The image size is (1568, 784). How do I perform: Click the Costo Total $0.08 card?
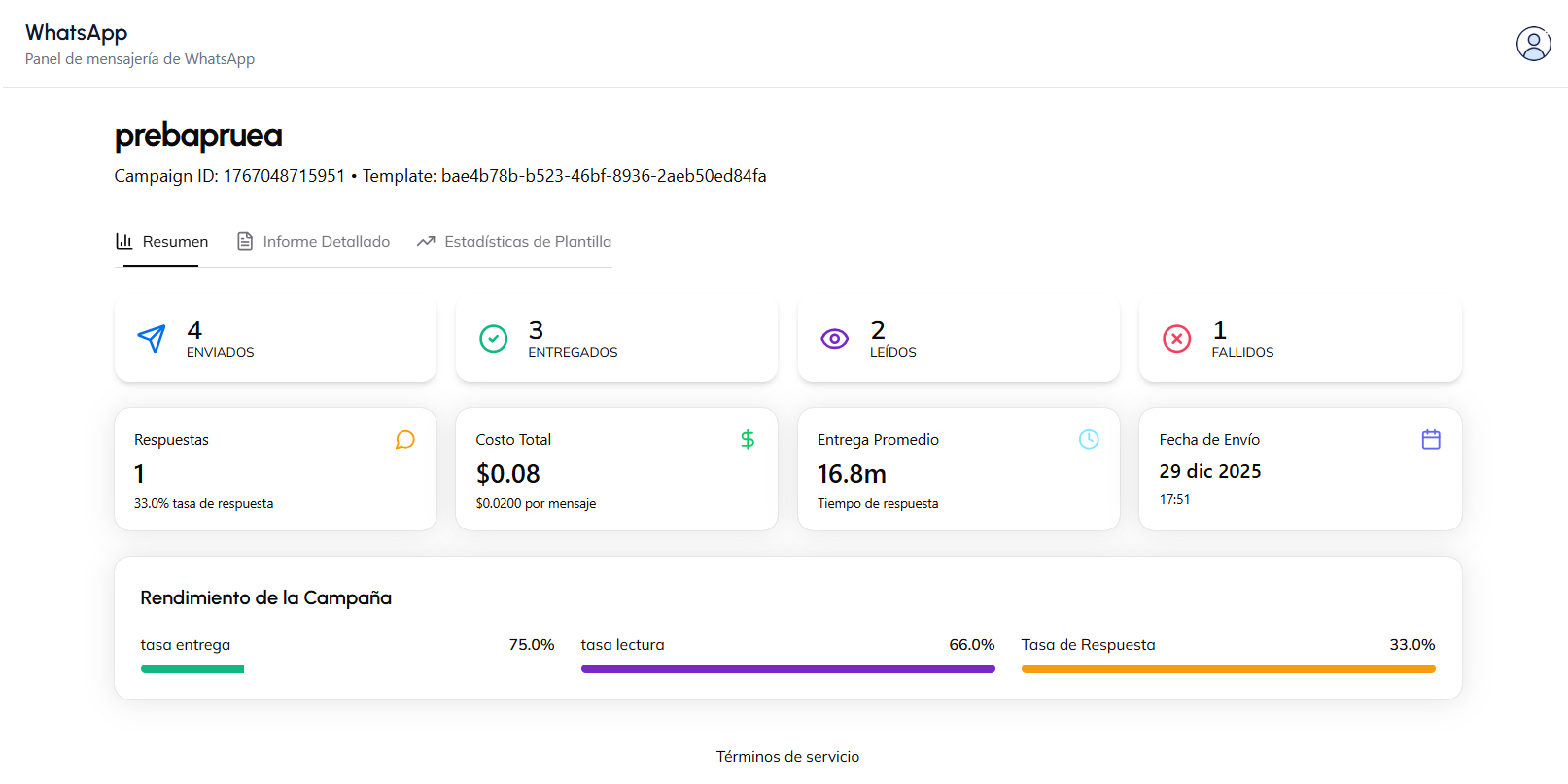(616, 470)
